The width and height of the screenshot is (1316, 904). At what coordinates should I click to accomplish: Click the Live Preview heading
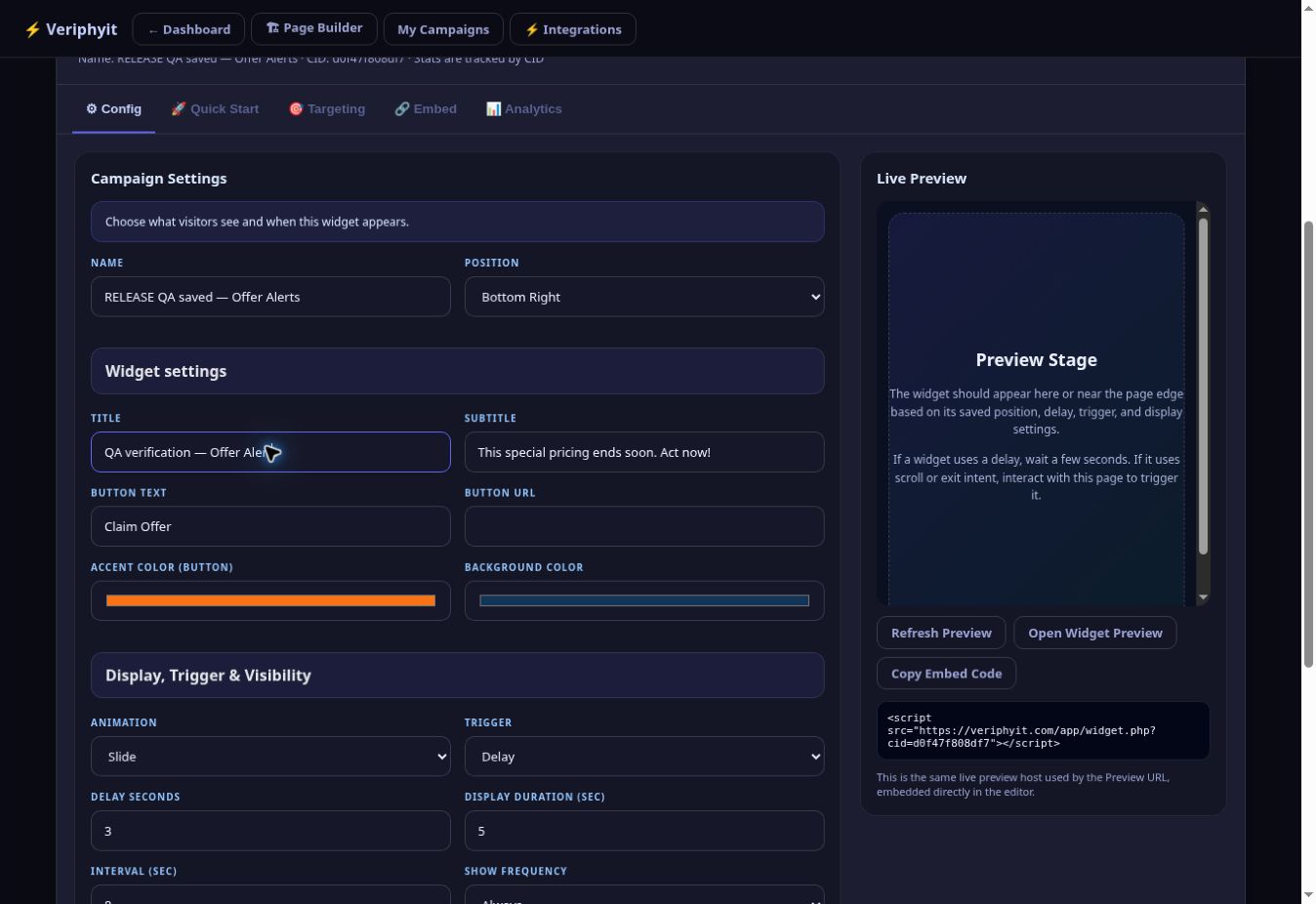922,179
